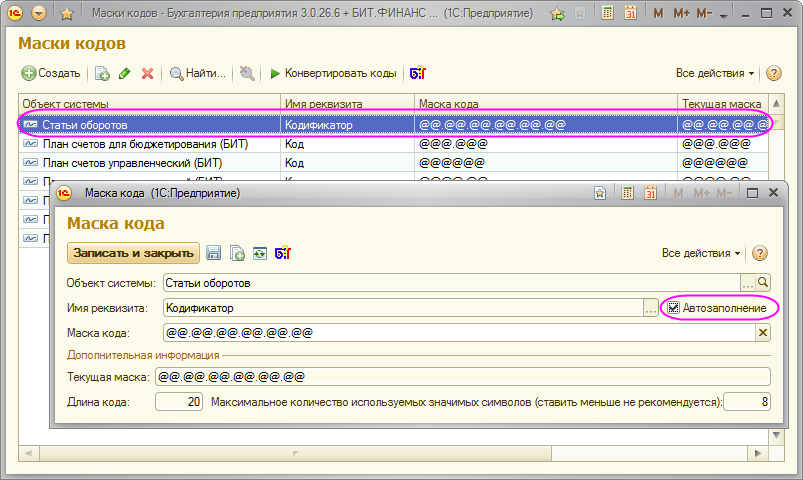Viewport: 803px width, 480px height.
Task: Open calculator icon in main title bar
Action: [x=607, y=13]
